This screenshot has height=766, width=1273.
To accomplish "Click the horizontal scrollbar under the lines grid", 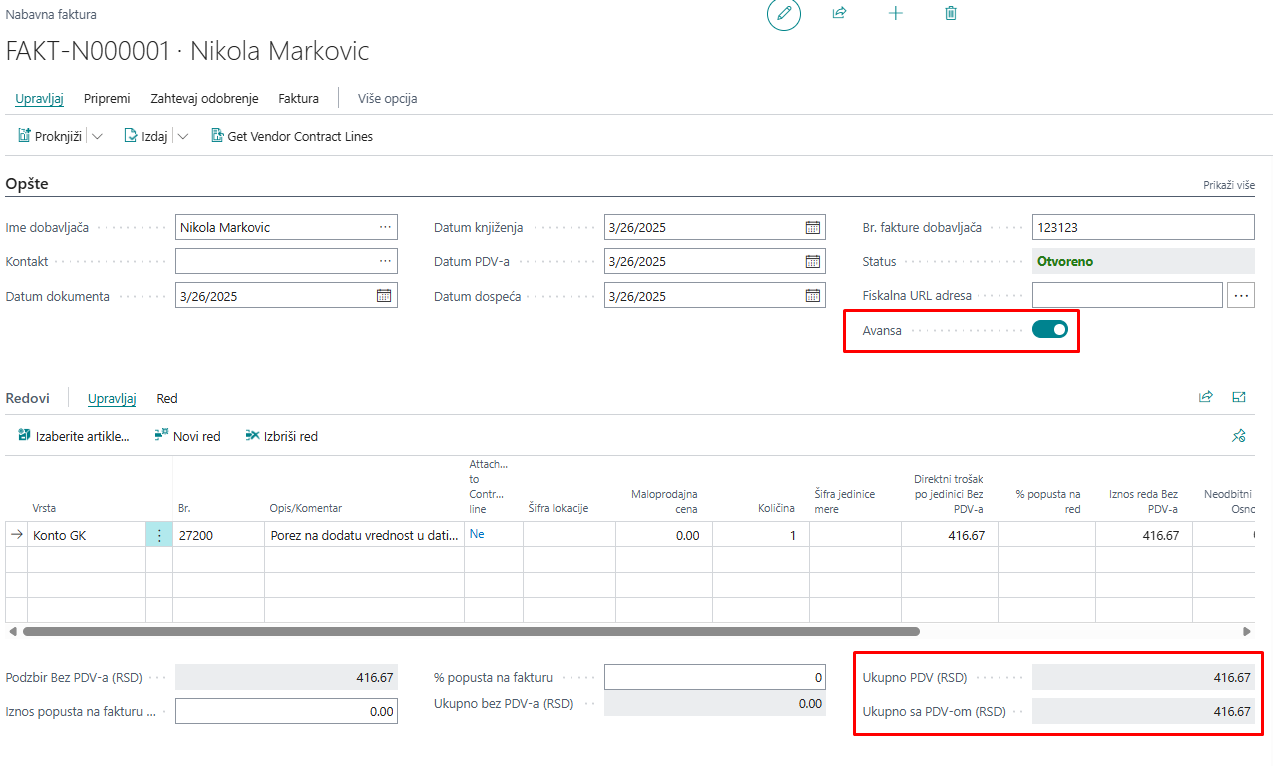I will click(x=470, y=632).
